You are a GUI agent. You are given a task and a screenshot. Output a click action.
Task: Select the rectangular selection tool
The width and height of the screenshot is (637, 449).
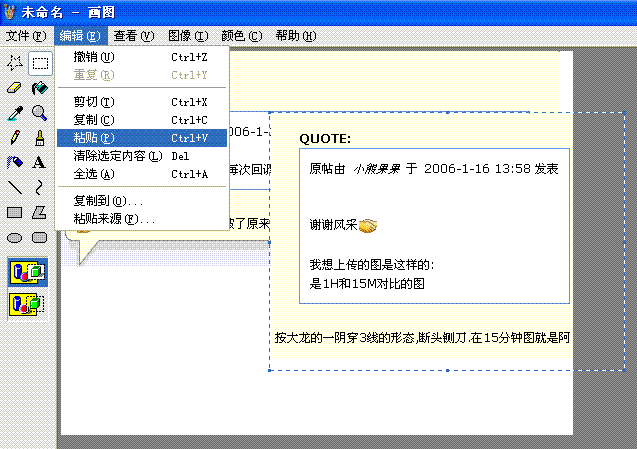pyautogui.click(x=40, y=63)
